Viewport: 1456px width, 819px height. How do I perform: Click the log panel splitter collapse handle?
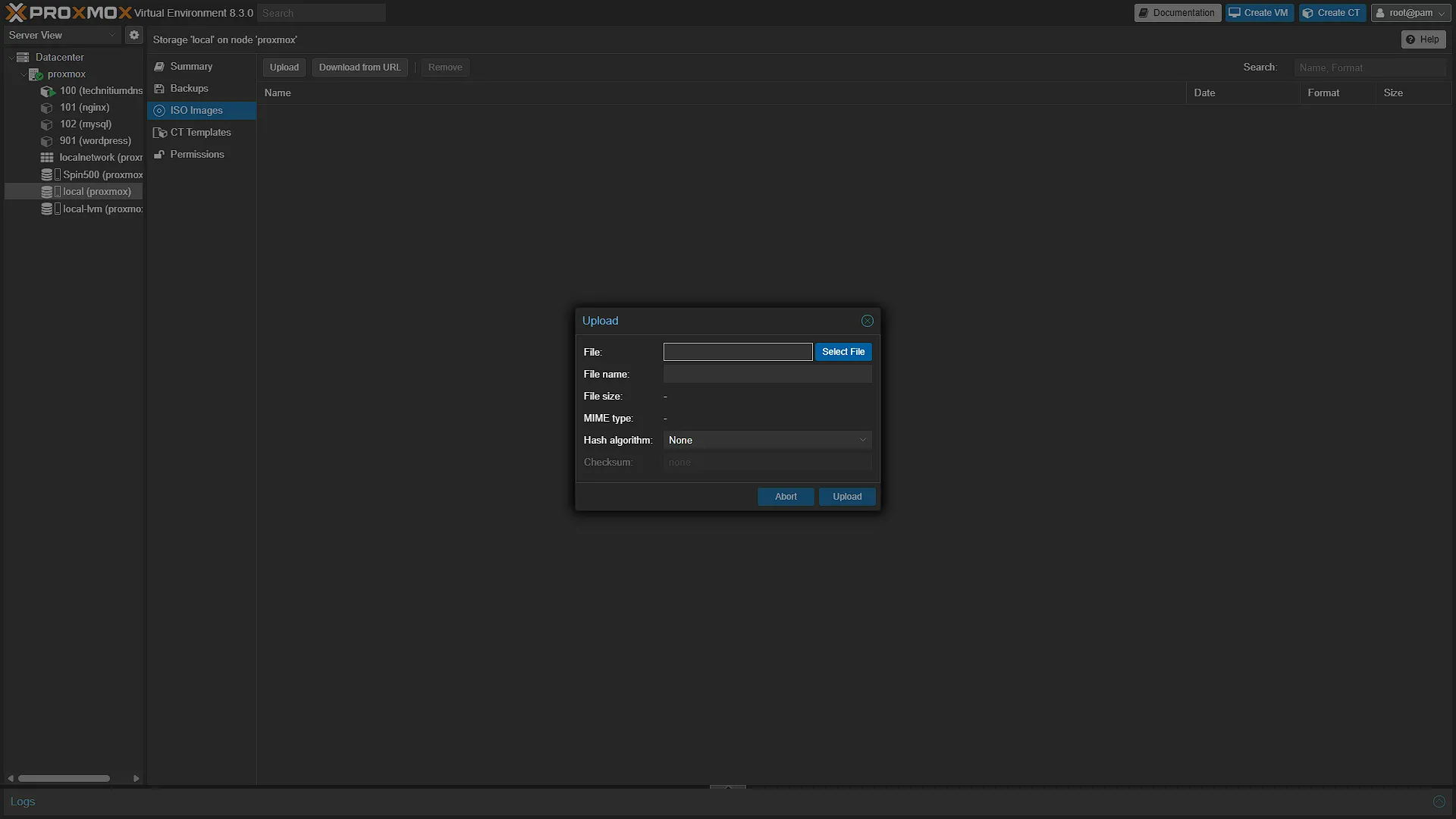point(728,787)
